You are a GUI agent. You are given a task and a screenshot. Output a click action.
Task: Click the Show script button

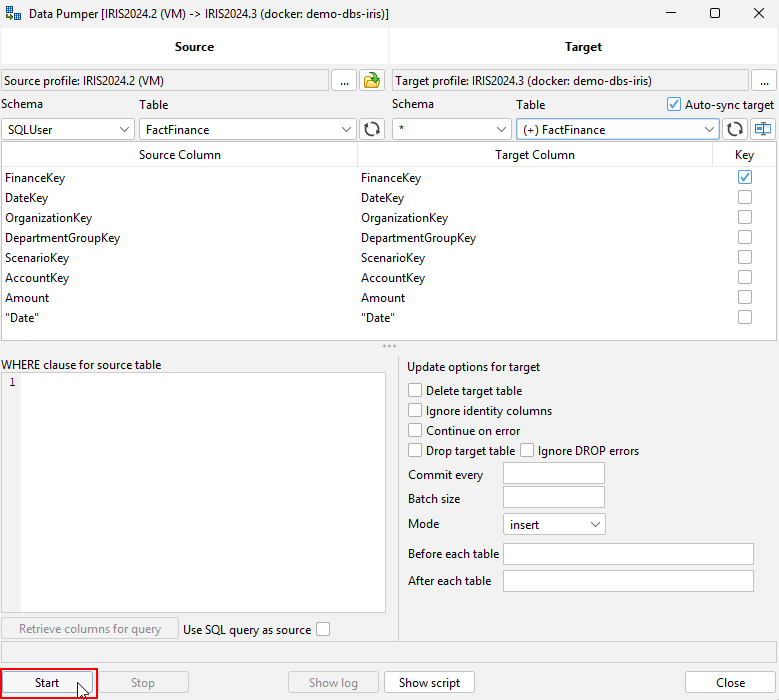click(429, 683)
